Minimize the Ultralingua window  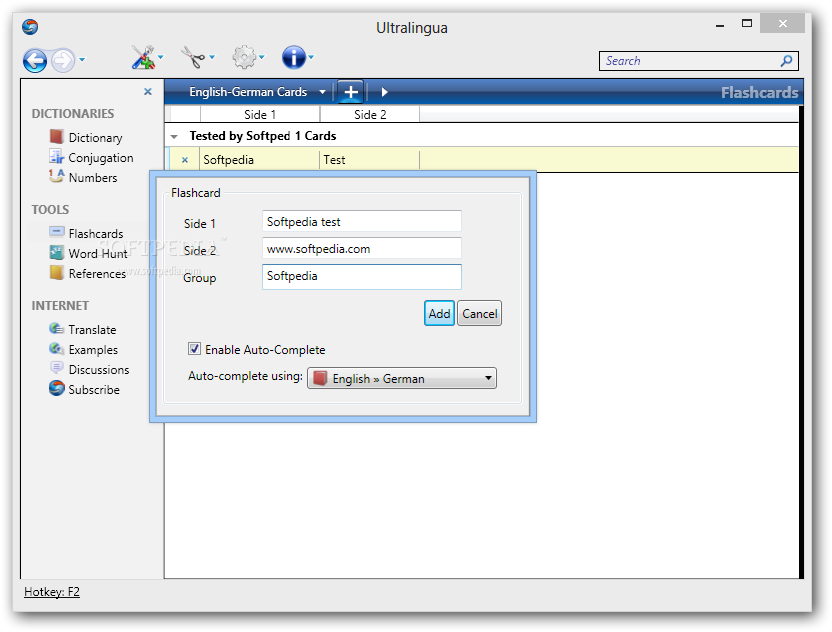click(720, 24)
